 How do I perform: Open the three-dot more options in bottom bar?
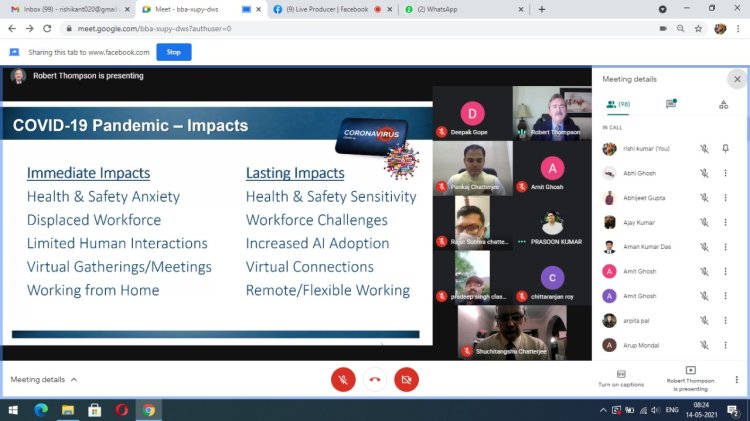736,379
